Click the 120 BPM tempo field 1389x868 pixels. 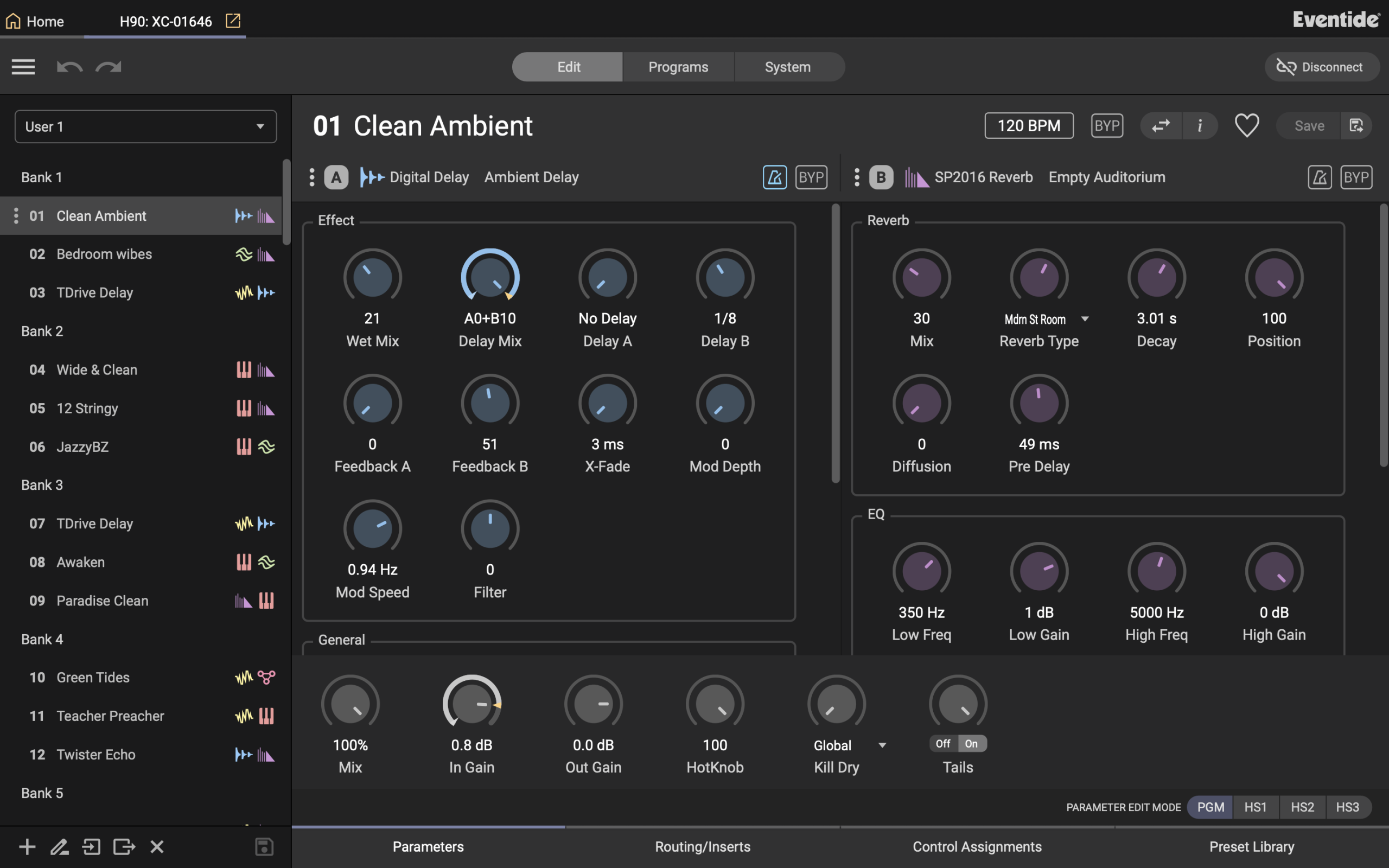(x=1029, y=126)
